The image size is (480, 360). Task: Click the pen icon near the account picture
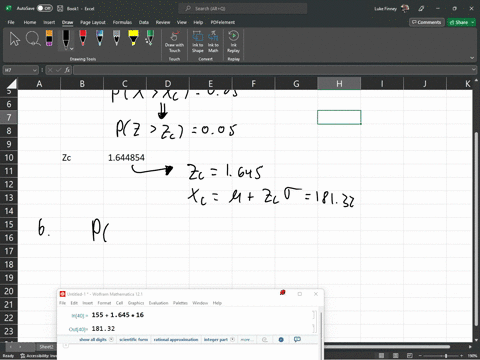tap(422, 8)
